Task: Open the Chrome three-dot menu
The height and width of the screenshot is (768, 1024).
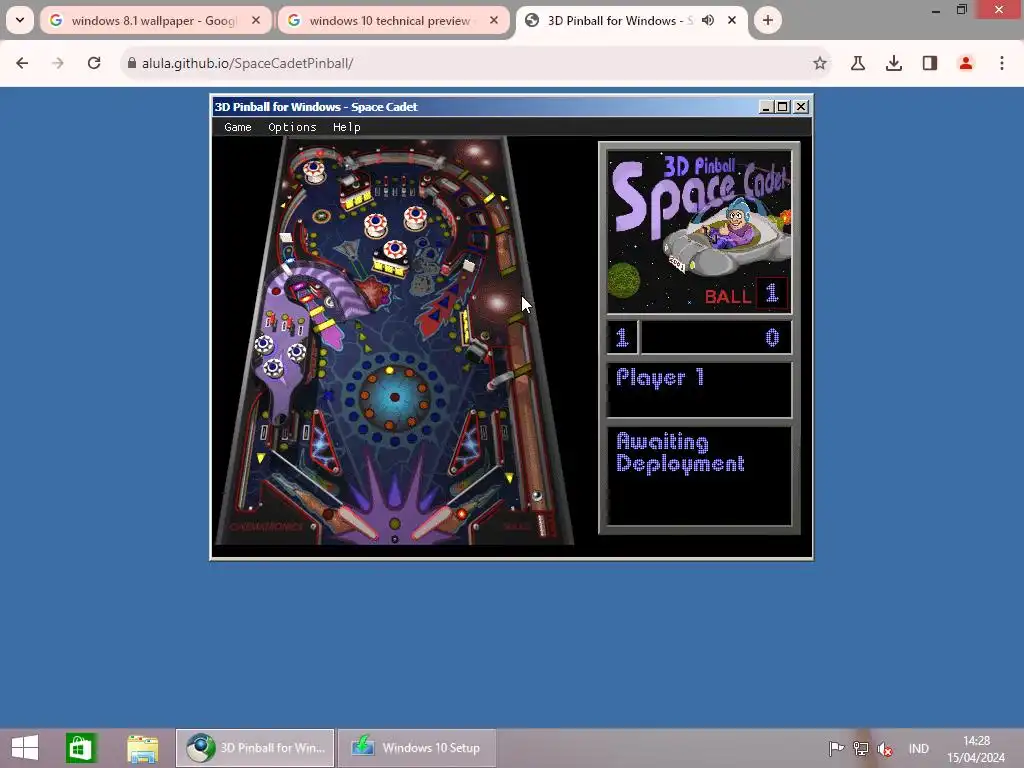Action: pos(1002,63)
